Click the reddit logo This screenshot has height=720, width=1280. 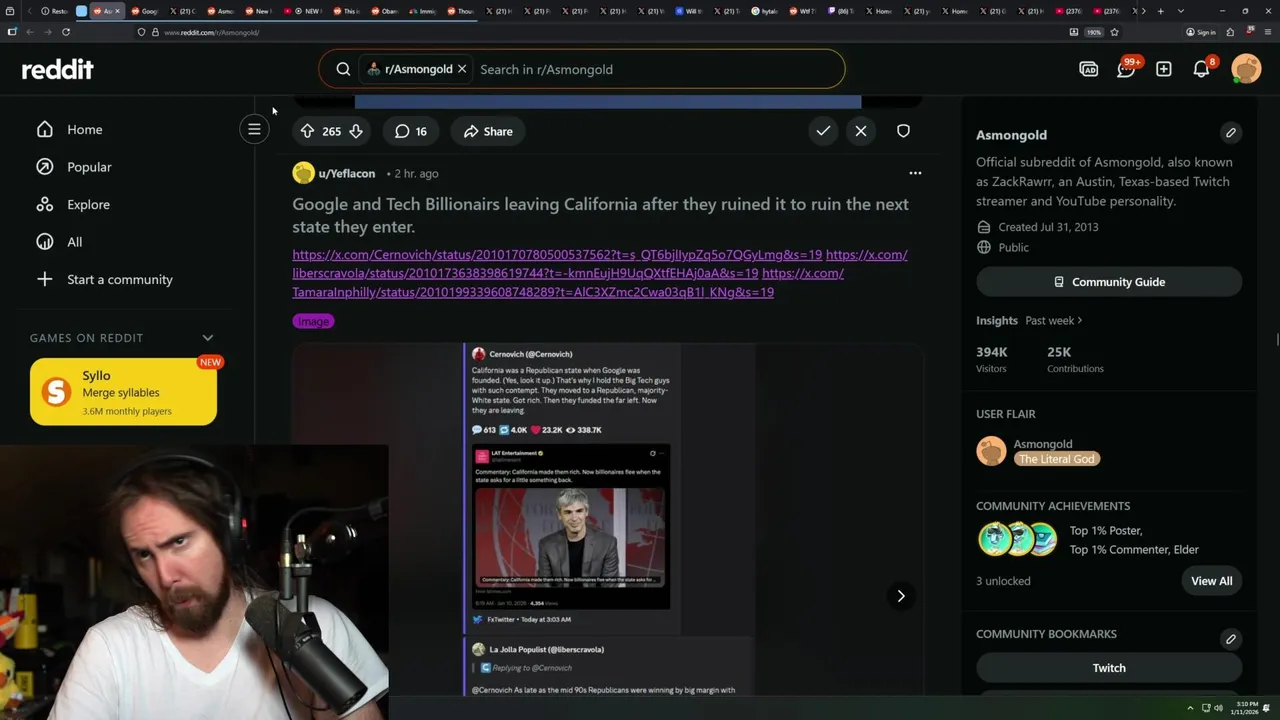pyautogui.click(x=58, y=69)
